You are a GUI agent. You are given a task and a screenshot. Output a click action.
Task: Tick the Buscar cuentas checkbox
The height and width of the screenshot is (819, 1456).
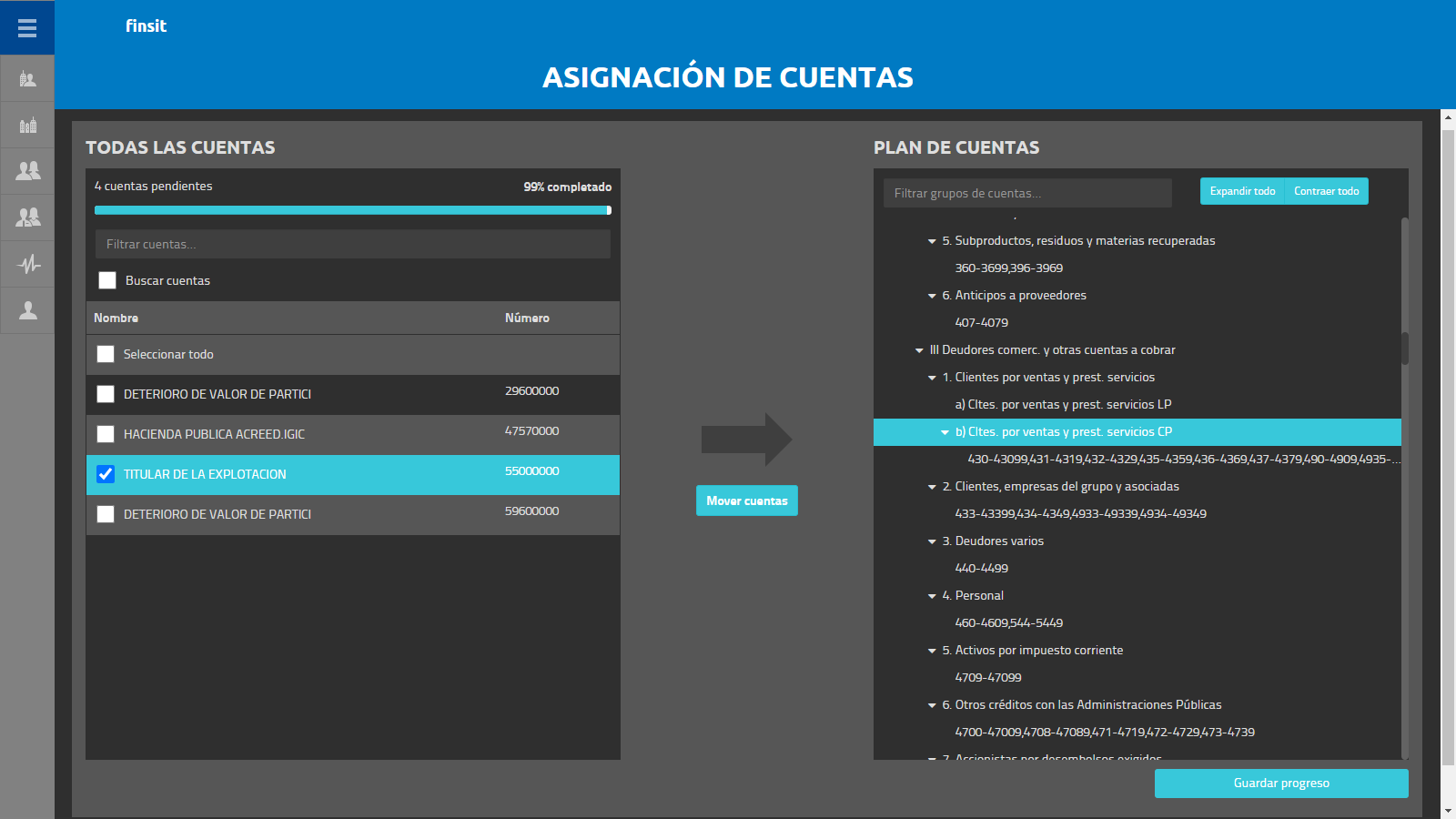coord(107,280)
